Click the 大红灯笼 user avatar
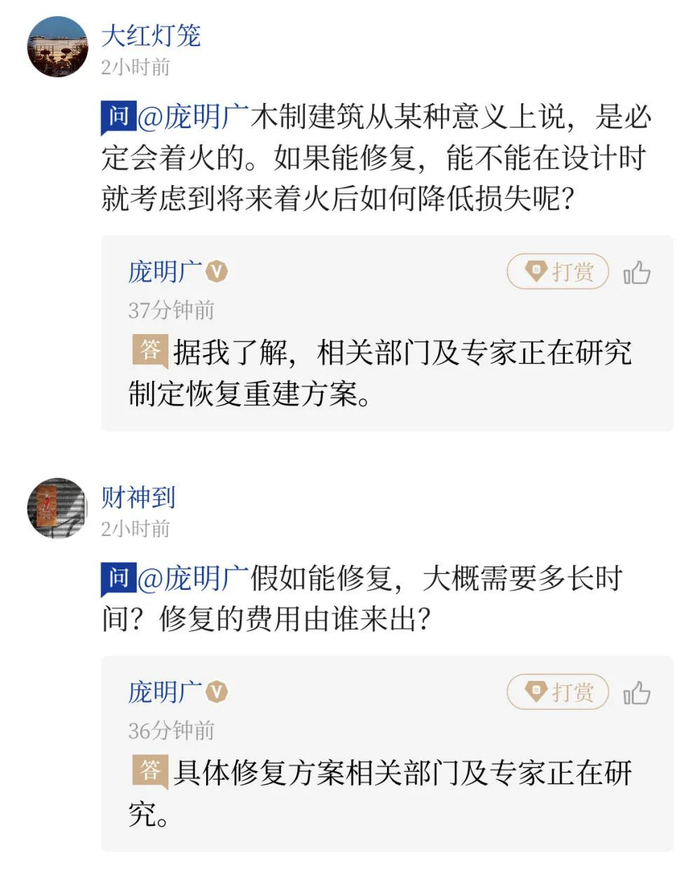The width and height of the screenshot is (700, 875). [57, 47]
